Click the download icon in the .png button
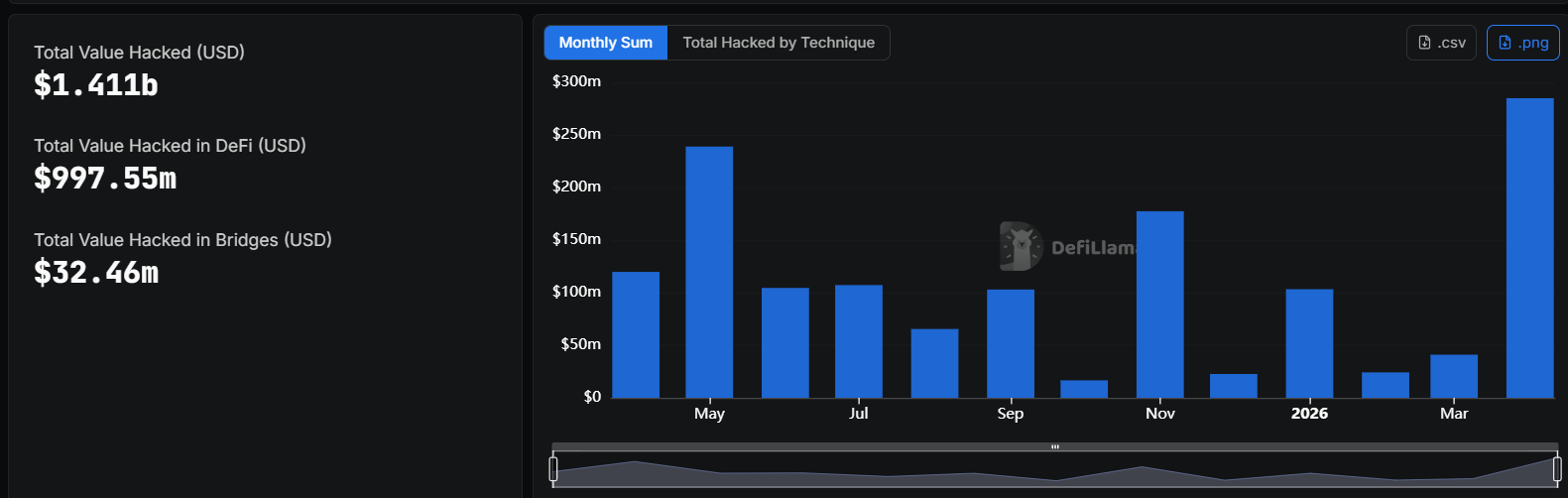Image resolution: width=1568 pixels, height=498 pixels. point(1505,43)
